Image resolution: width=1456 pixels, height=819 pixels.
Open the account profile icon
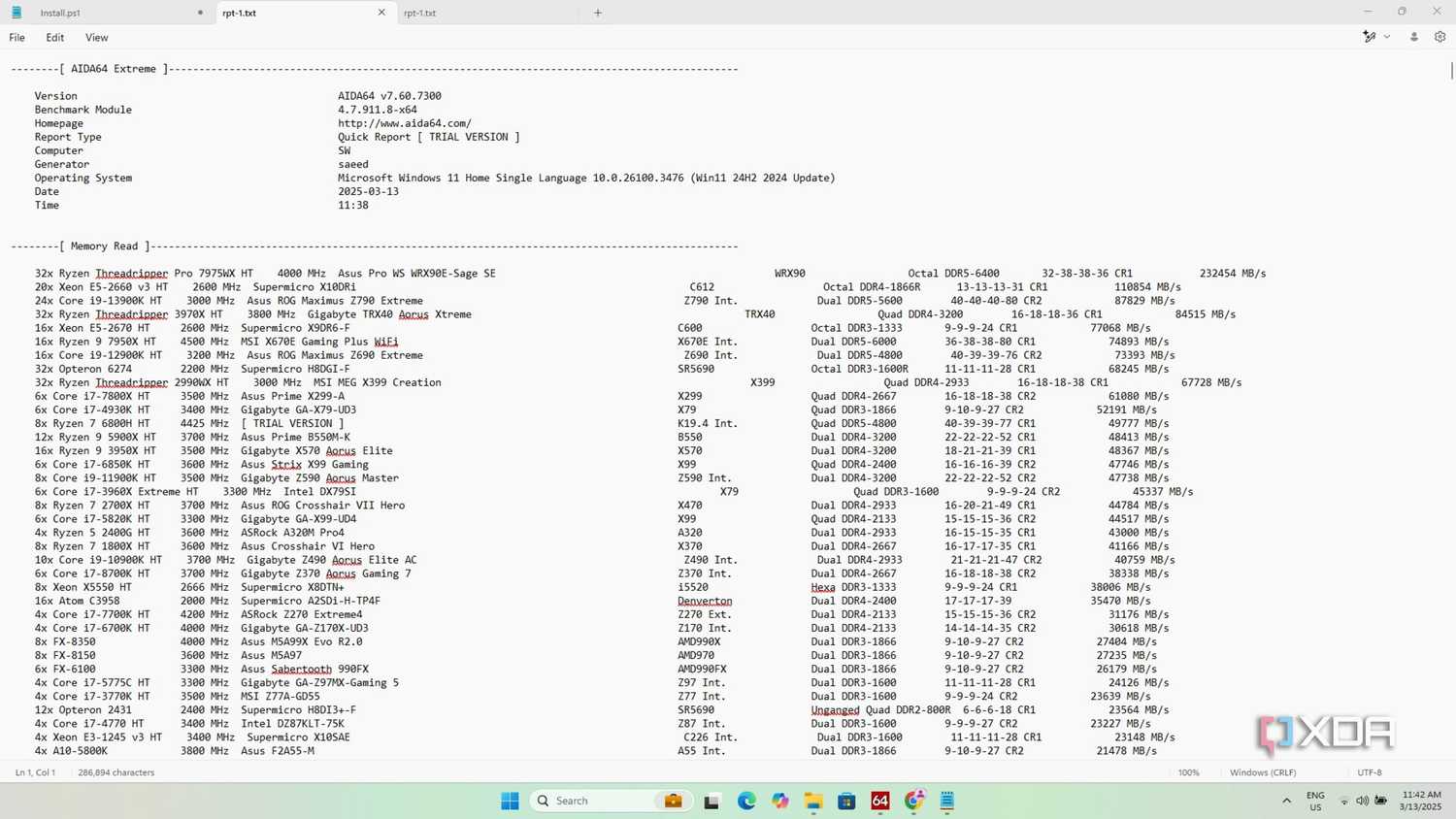click(1413, 37)
